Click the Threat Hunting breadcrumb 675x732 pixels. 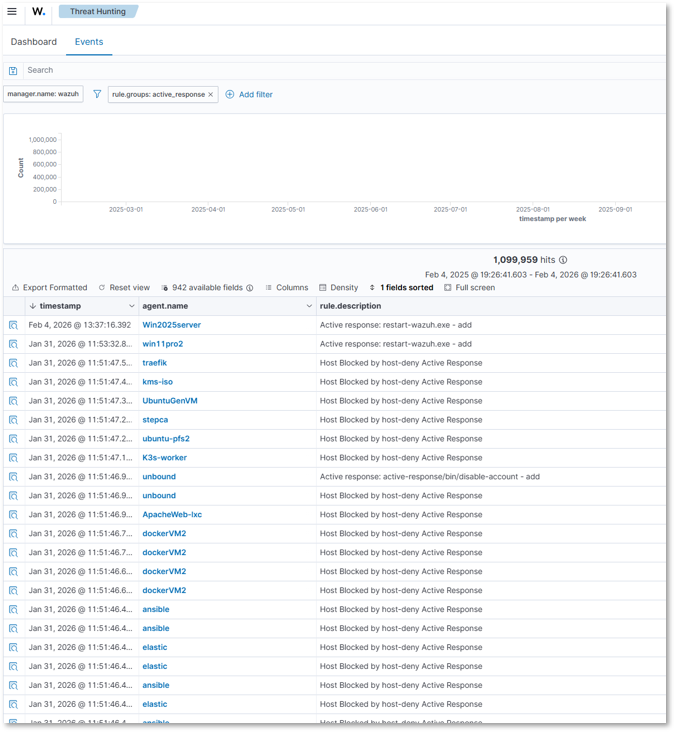click(x=98, y=11)
